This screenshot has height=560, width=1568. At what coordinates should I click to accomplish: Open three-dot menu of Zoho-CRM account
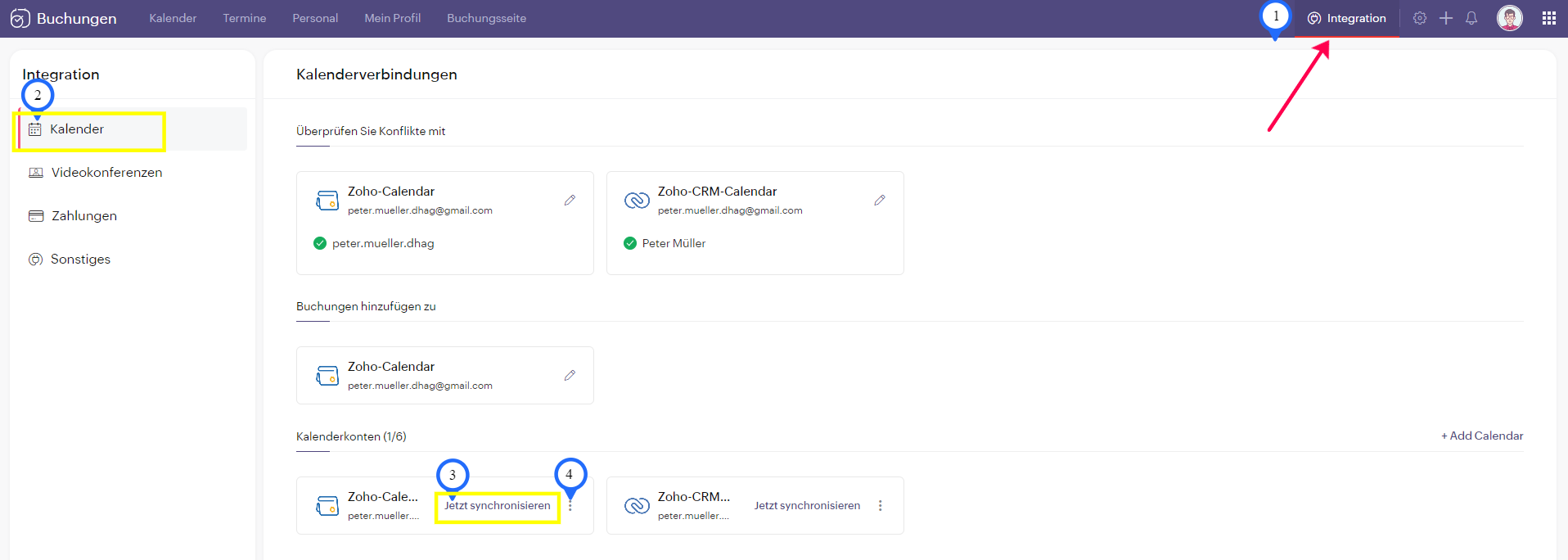(881, 506)
